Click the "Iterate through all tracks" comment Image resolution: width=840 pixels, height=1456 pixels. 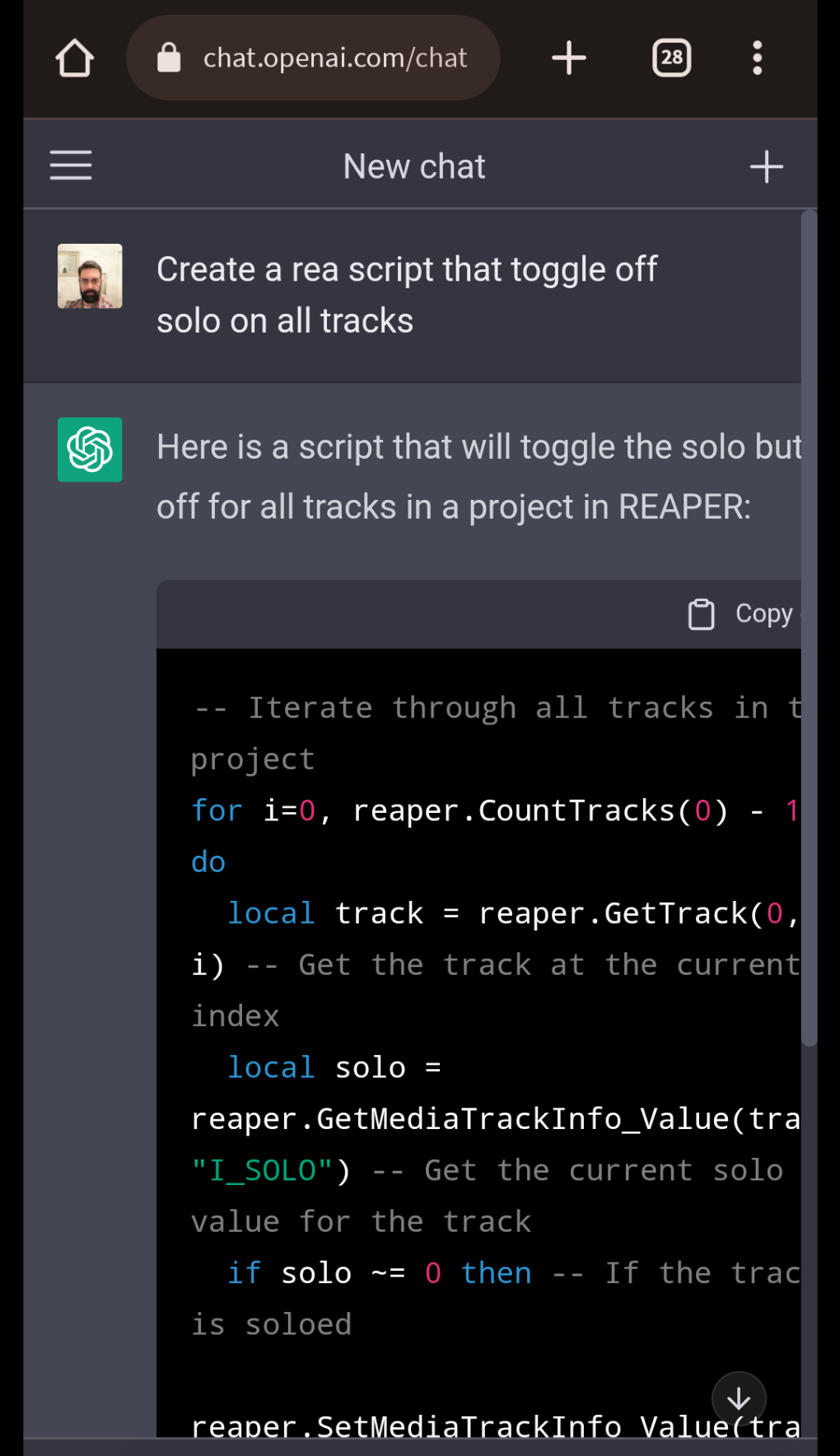tap(494, 708)
